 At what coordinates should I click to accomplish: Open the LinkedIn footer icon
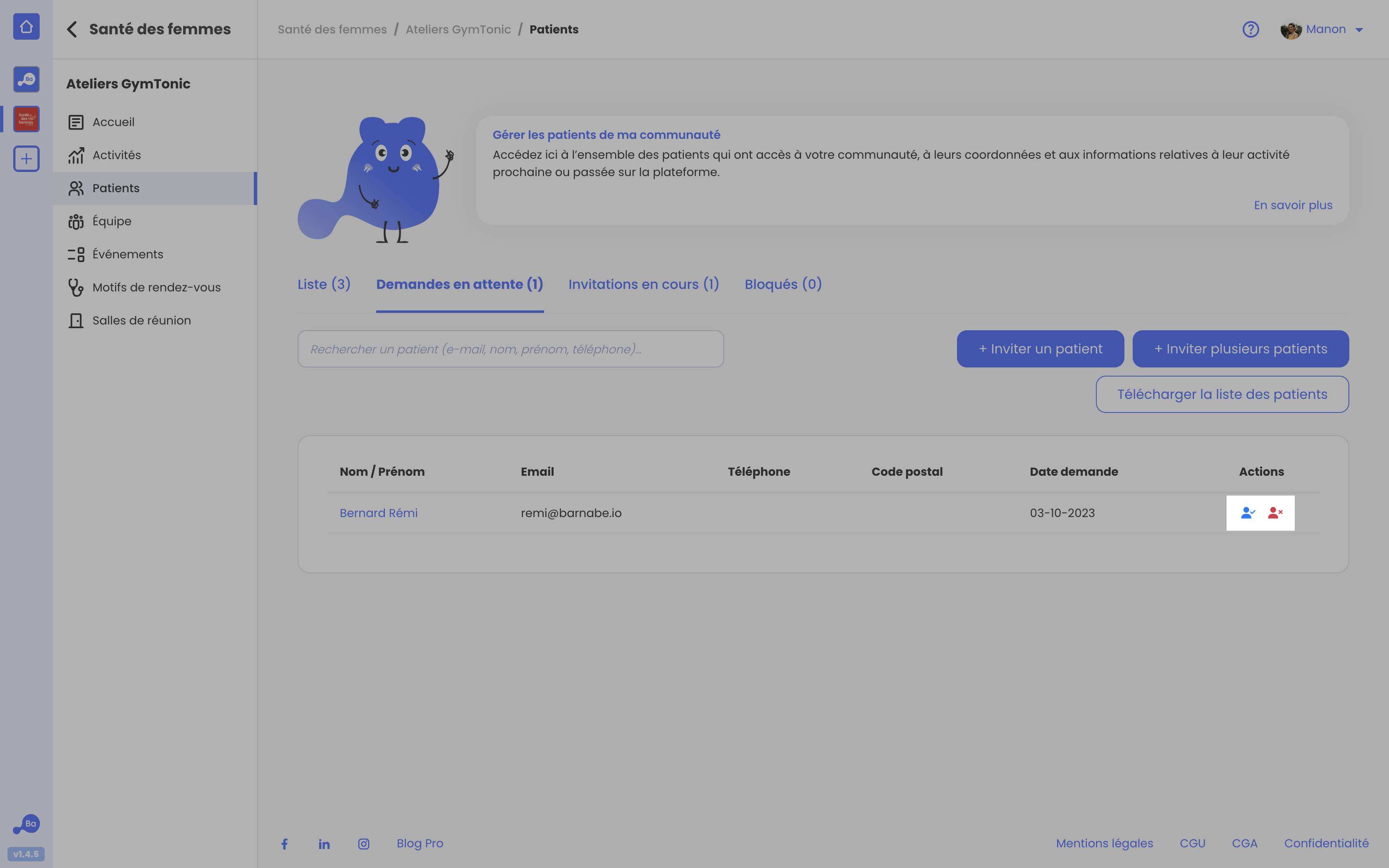[x=324, y=844]
